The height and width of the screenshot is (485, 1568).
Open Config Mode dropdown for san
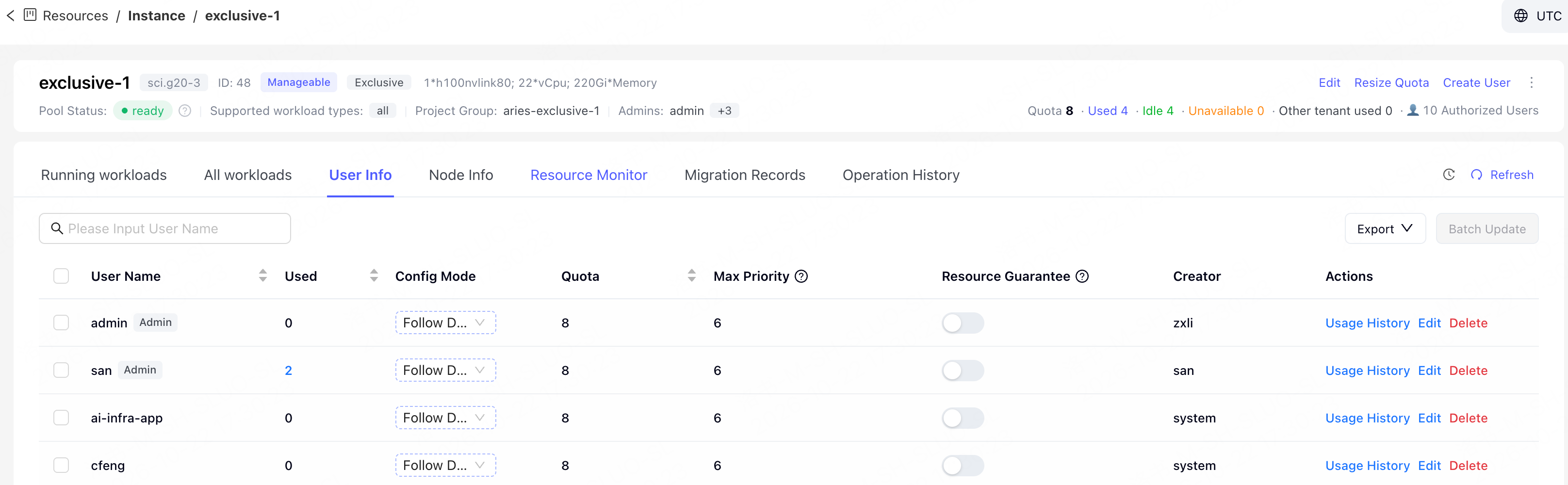click(x=445, y=370)
